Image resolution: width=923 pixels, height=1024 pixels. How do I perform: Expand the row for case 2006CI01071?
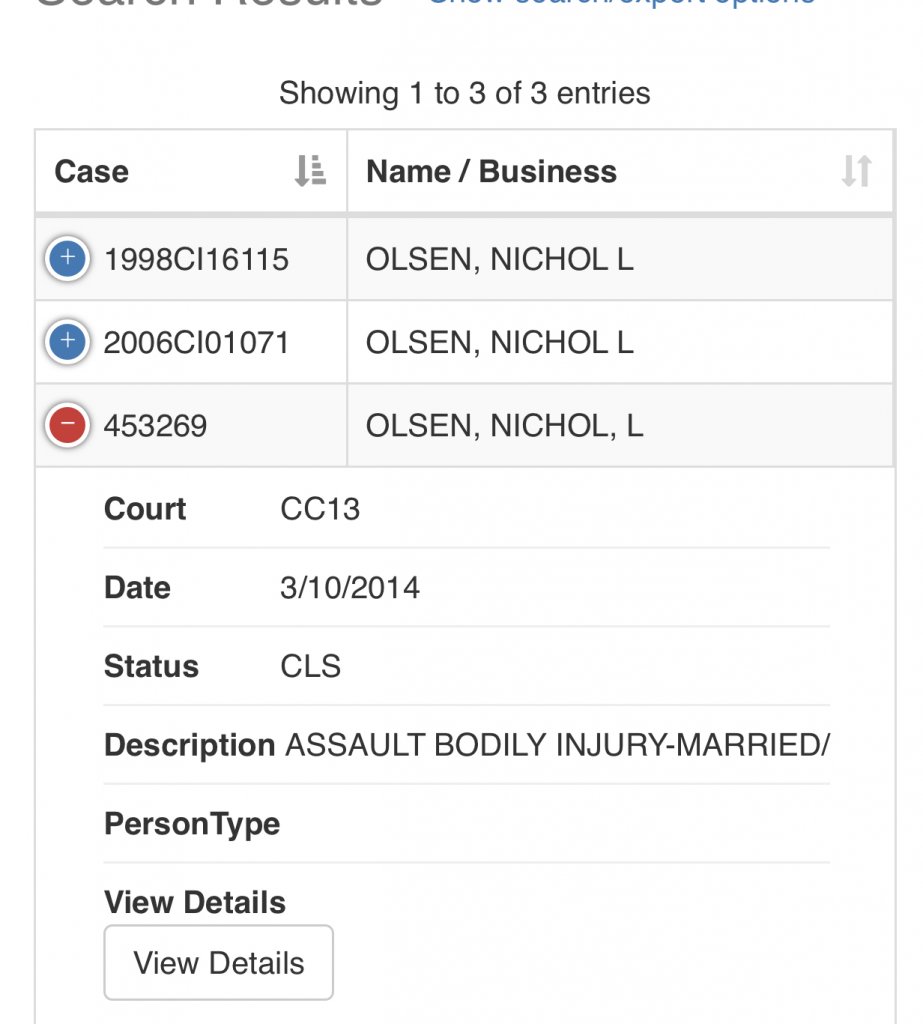pyautogui.click(x=67, y=342)
